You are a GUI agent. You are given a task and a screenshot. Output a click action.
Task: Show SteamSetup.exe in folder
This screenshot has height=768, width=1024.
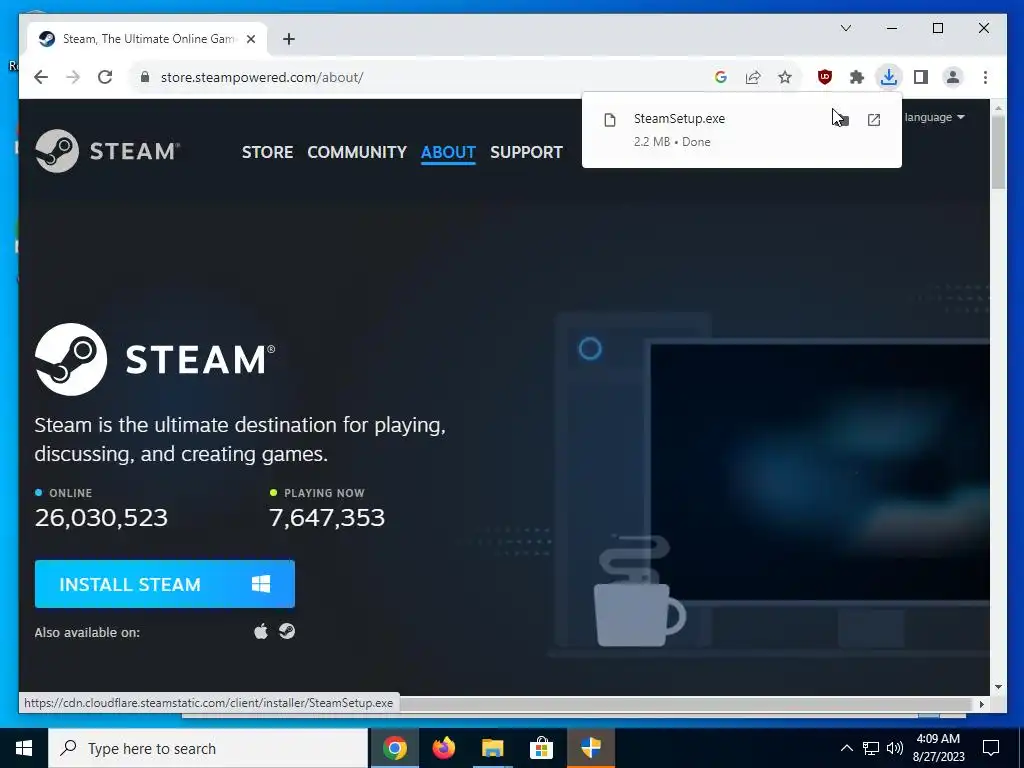(x=841, y=120)
